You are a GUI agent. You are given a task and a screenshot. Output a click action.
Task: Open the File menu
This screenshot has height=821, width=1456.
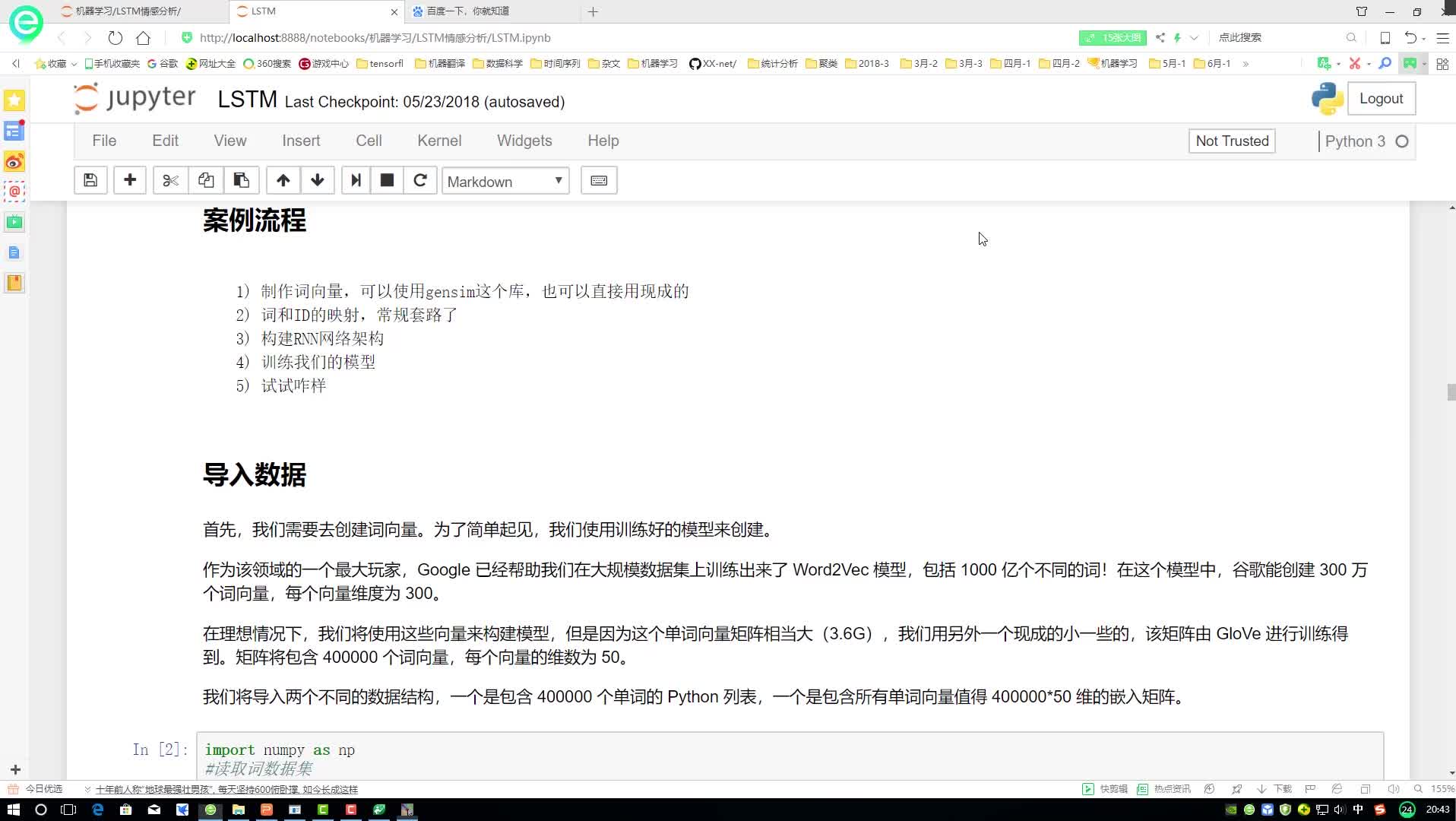pos(104,141)
